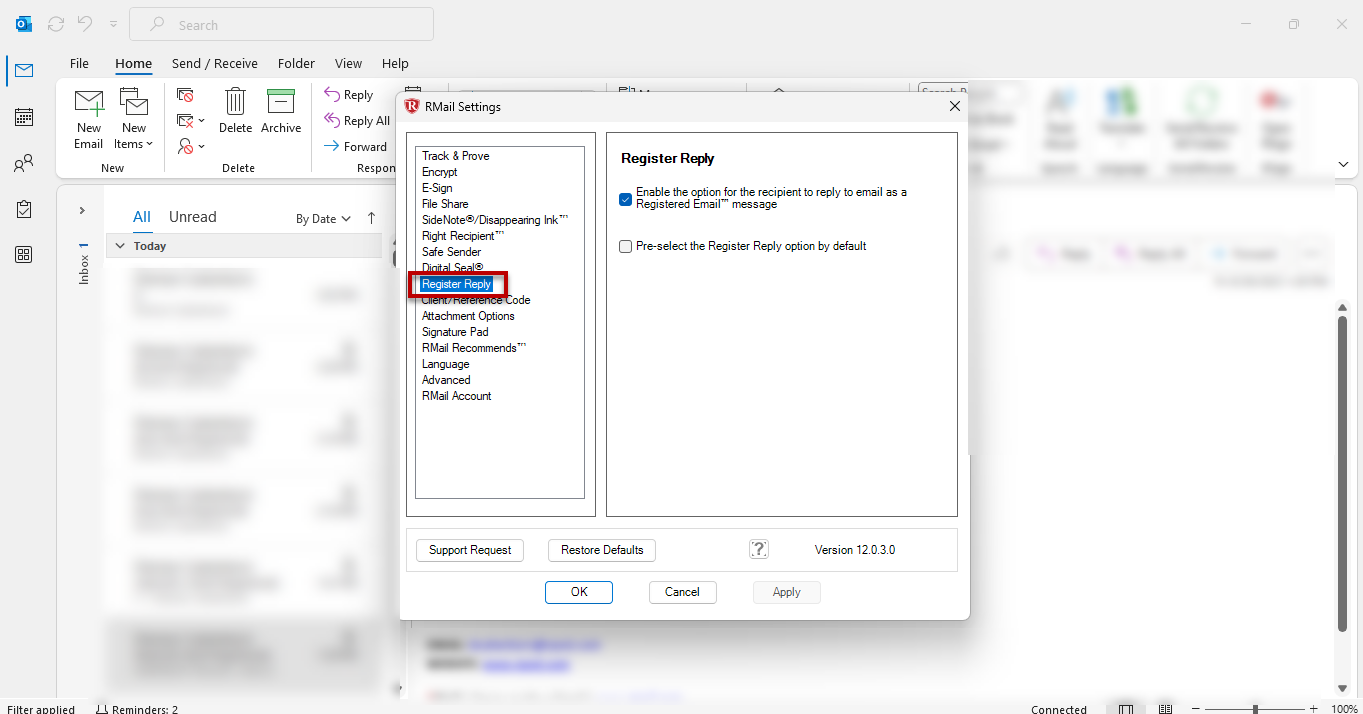
Task: Expand the ribbon display options chevron
Action: coord(1342,164)
